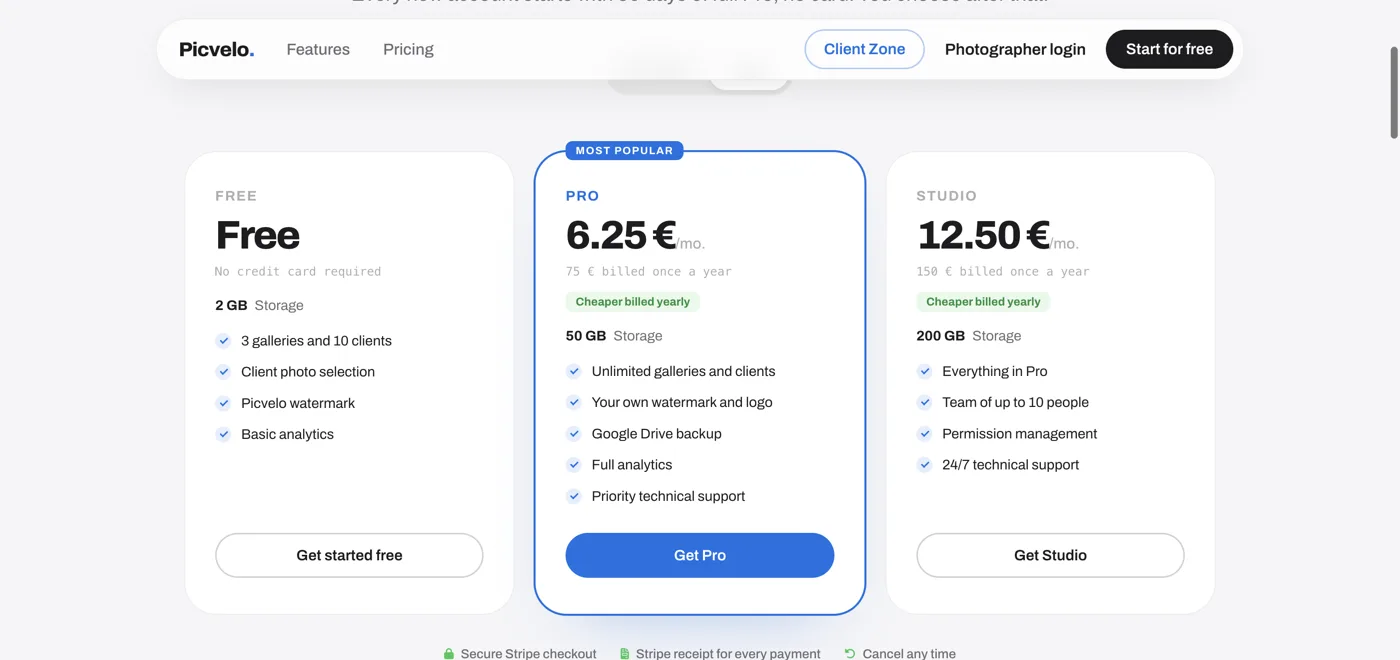Click the 200 GB Storage text

969,336
